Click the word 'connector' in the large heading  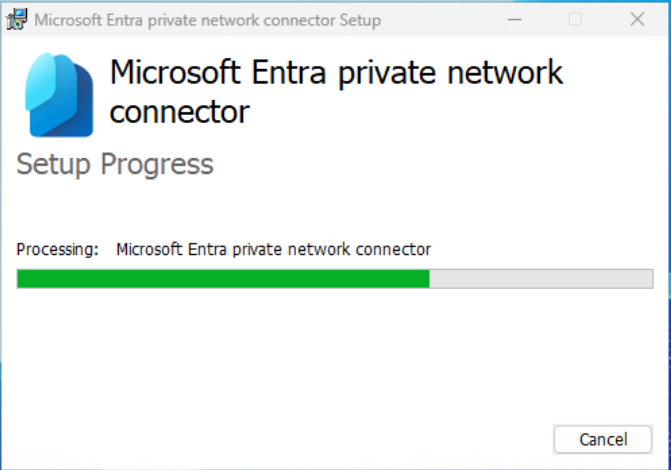[x=179, y=112]
